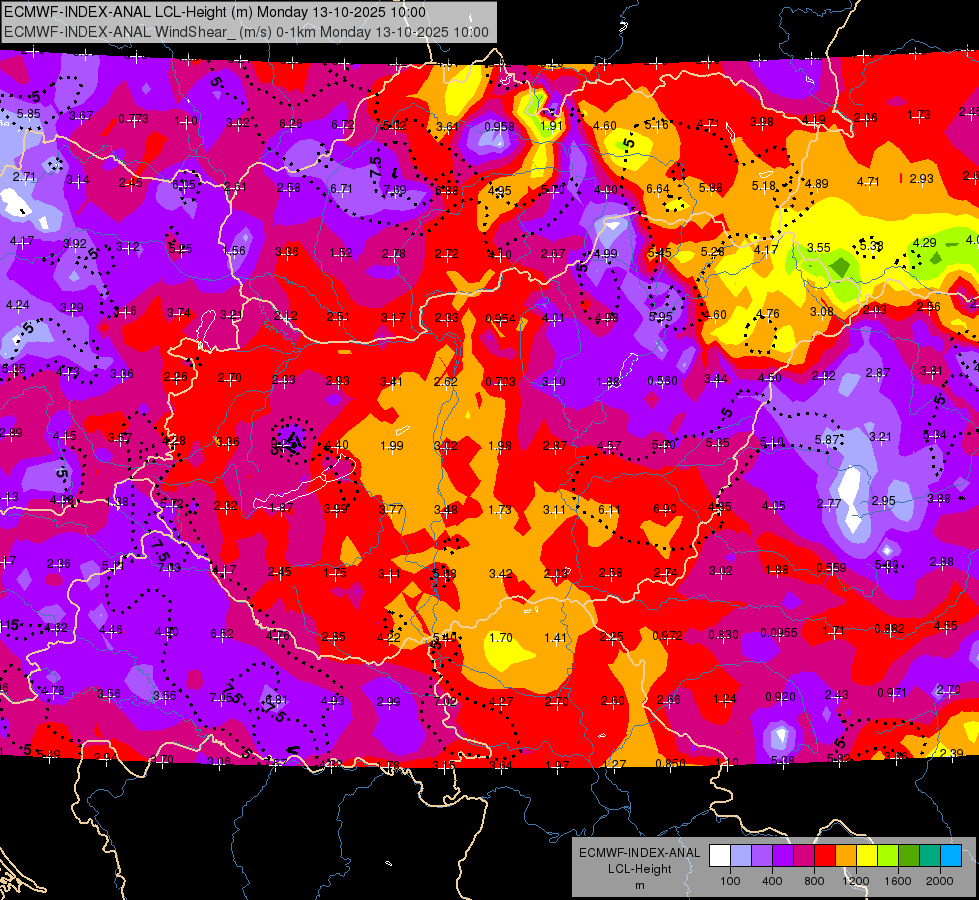This screenshot has height=900, width=979.
Task: Click the wind shear value '1.99'
Action: tap(391, 446)
